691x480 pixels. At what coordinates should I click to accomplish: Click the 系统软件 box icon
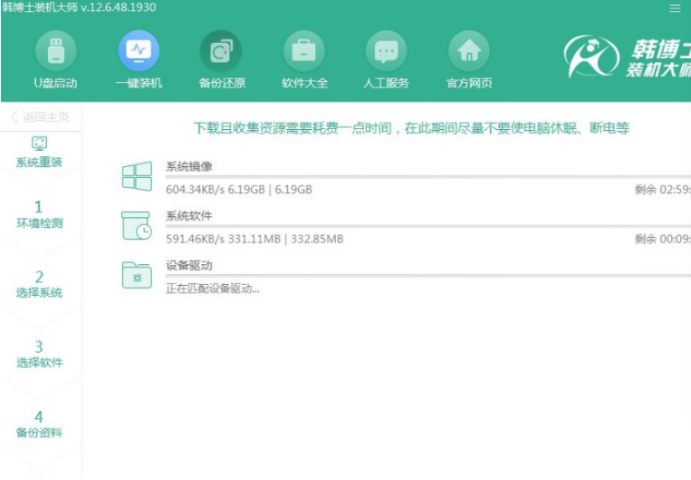pyautogui.click(x=136, y=226)
